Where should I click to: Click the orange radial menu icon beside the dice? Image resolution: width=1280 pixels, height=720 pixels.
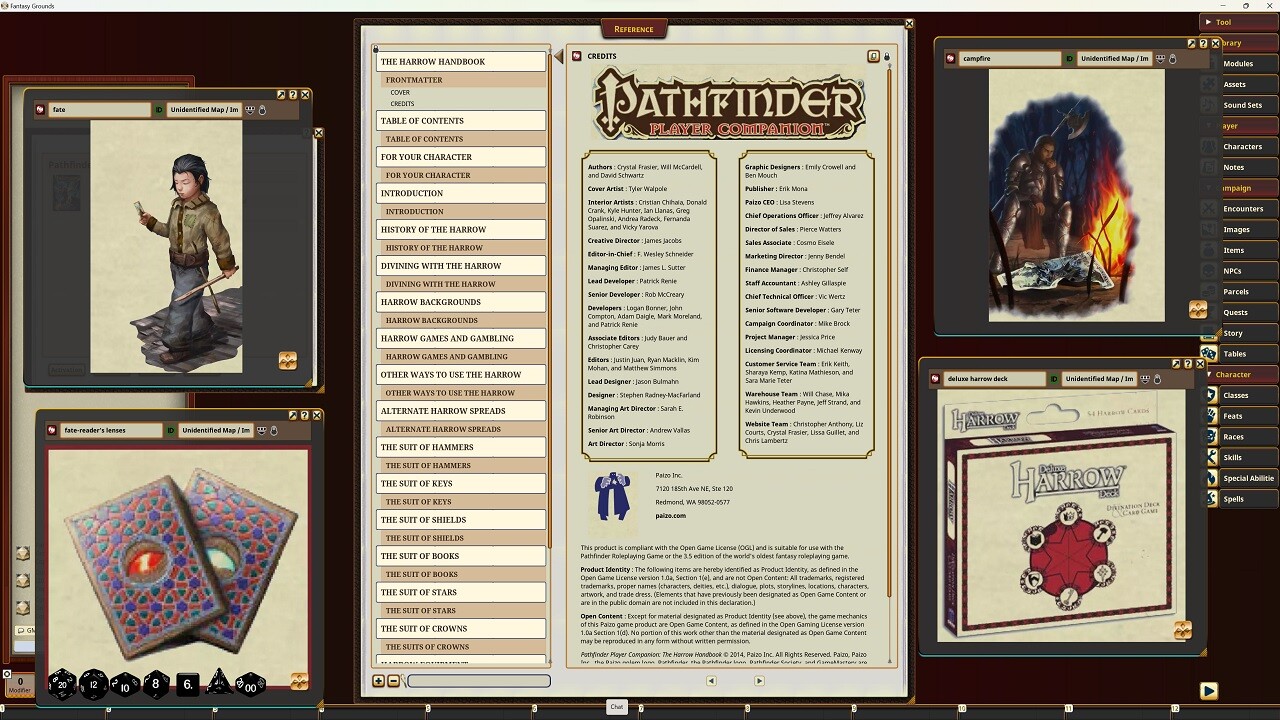(x=299, y=682)
